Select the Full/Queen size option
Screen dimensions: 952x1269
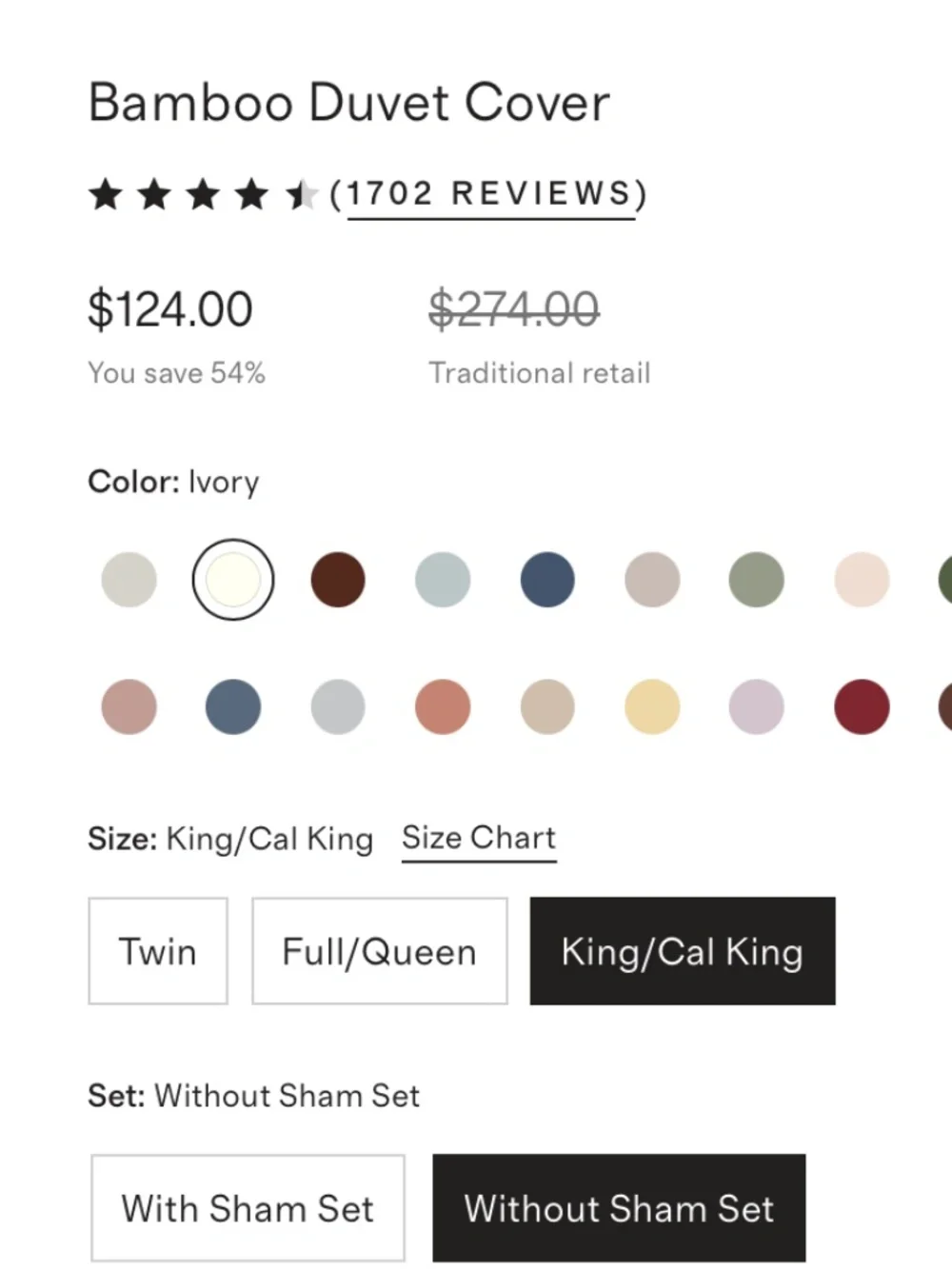[x=380, y=951]
